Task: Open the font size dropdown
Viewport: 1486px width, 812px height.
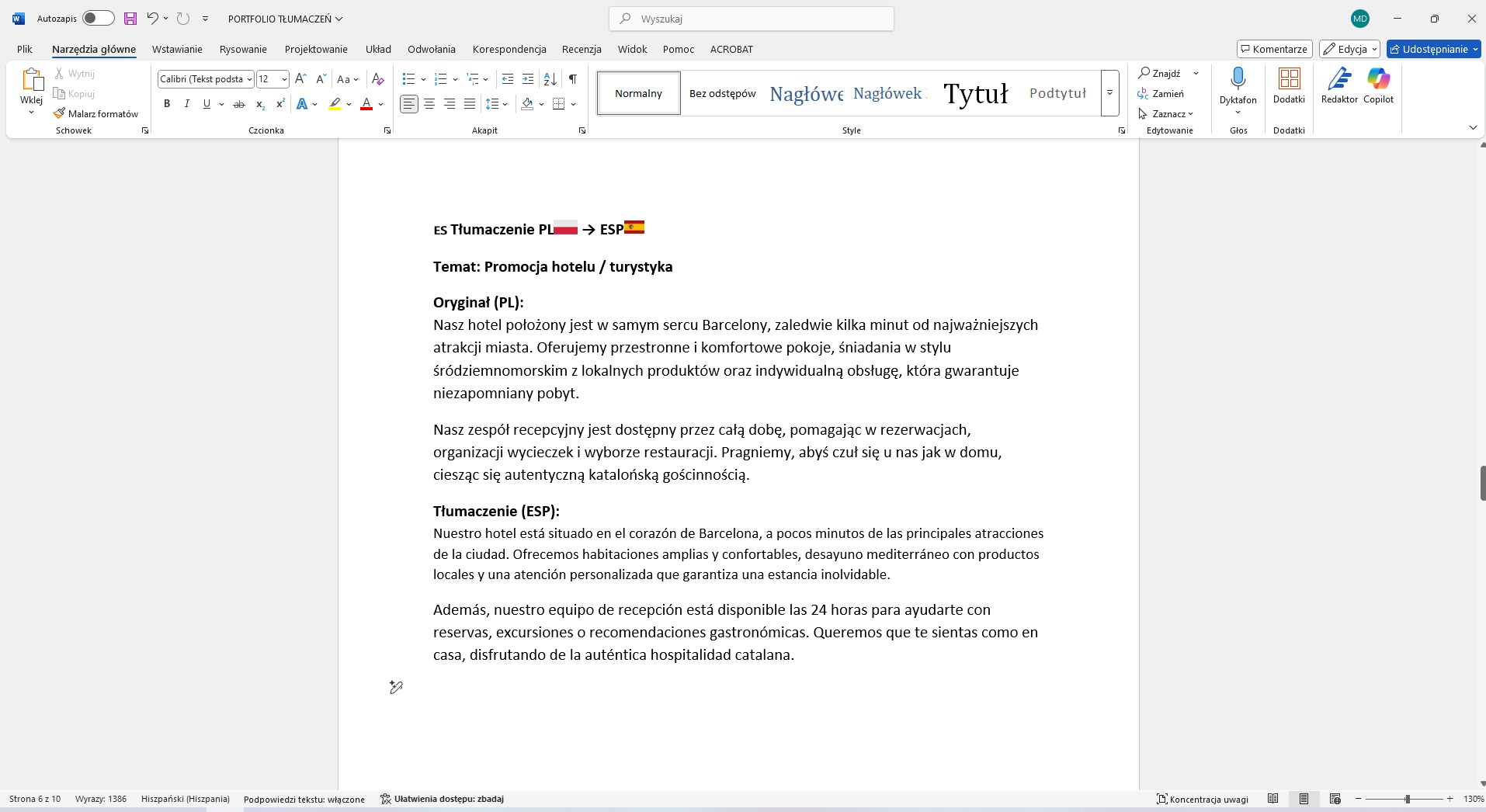Action: tap(284, 79)
